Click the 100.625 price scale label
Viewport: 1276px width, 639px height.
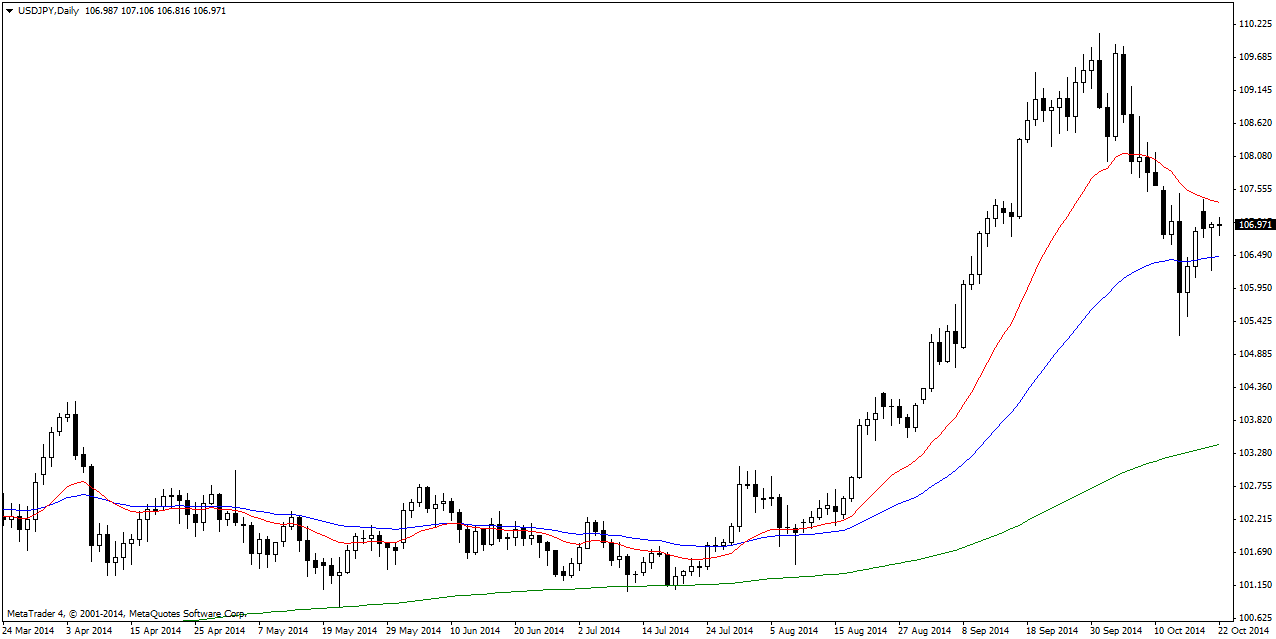(1255, 618)
